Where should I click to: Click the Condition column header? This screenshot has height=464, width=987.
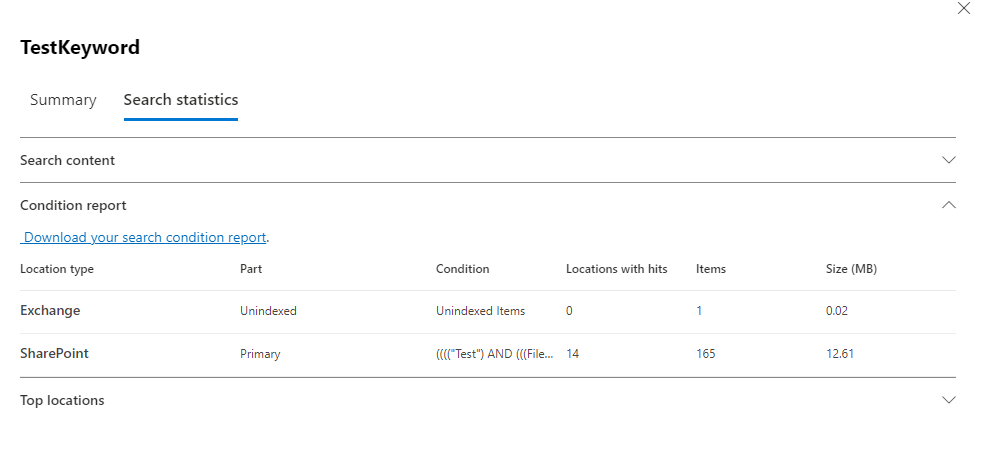[x=463, y=269]
